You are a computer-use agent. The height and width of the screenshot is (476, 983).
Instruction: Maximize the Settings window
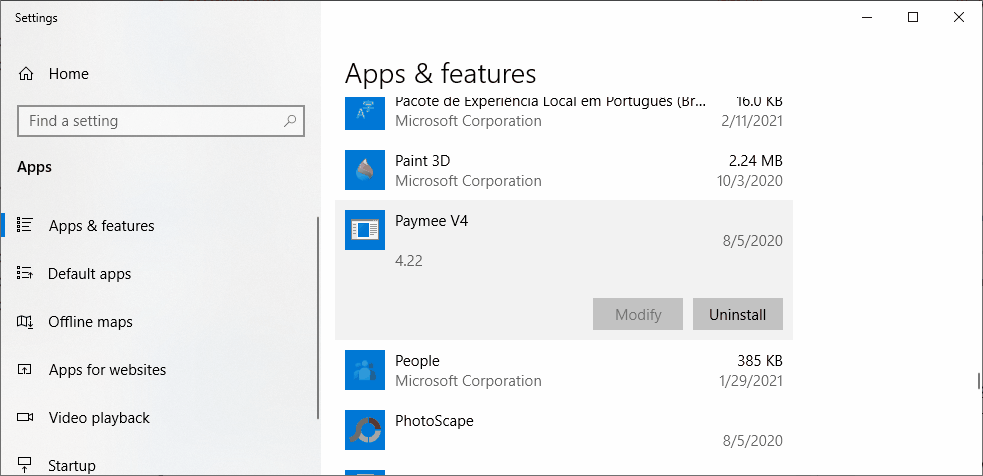pyautogui.click(x=913, y=18)
